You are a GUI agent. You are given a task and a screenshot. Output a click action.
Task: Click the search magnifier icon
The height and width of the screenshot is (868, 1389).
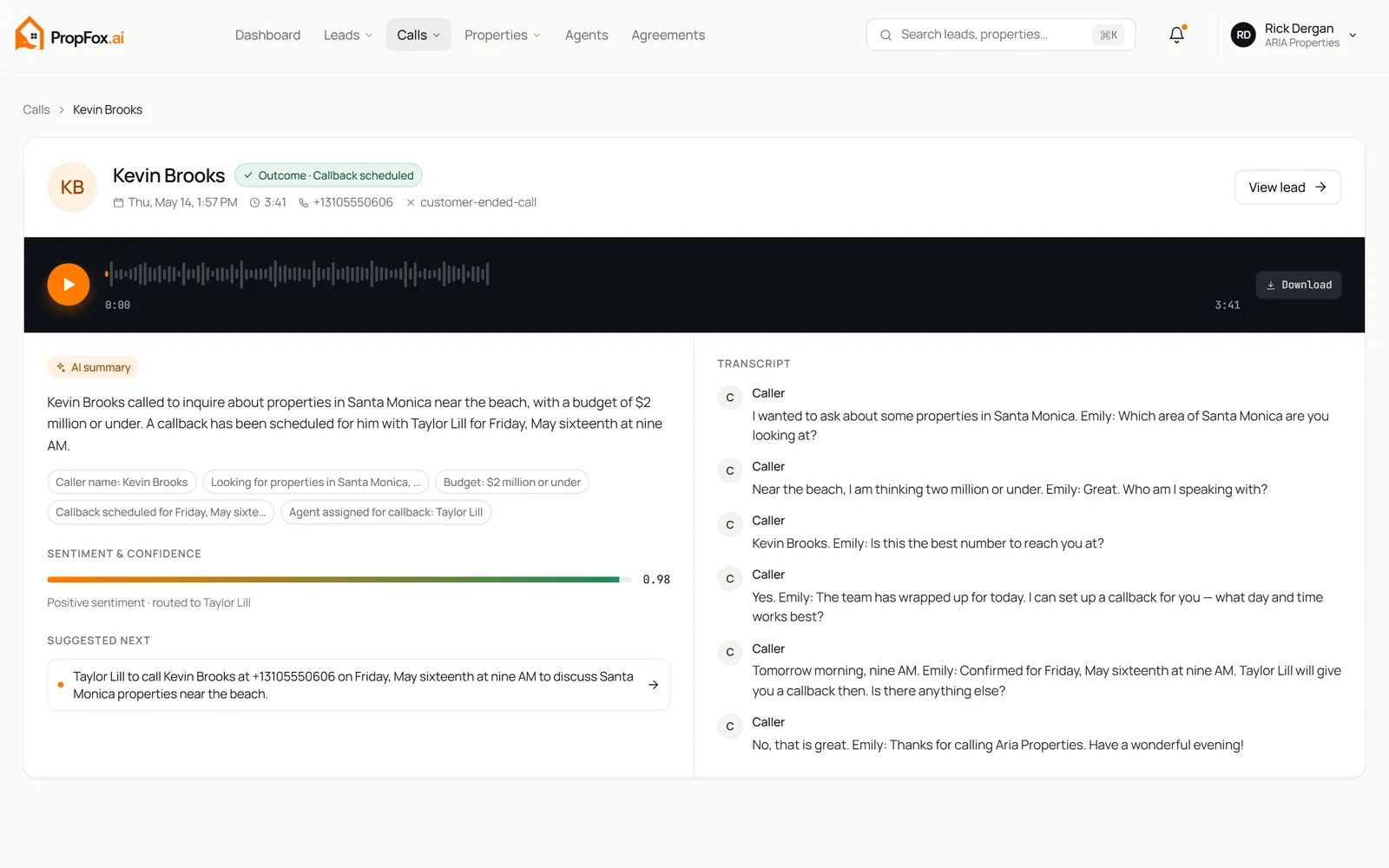pos(885,35)
